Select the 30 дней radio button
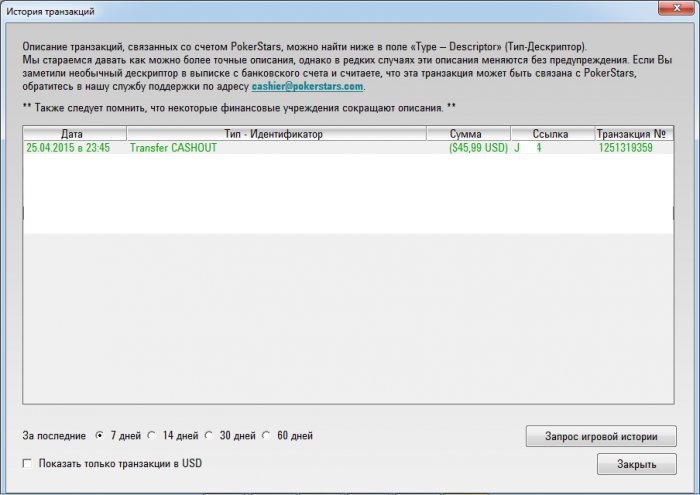The width and height of the screenshot is (700, 495). [x=209, y=435]
